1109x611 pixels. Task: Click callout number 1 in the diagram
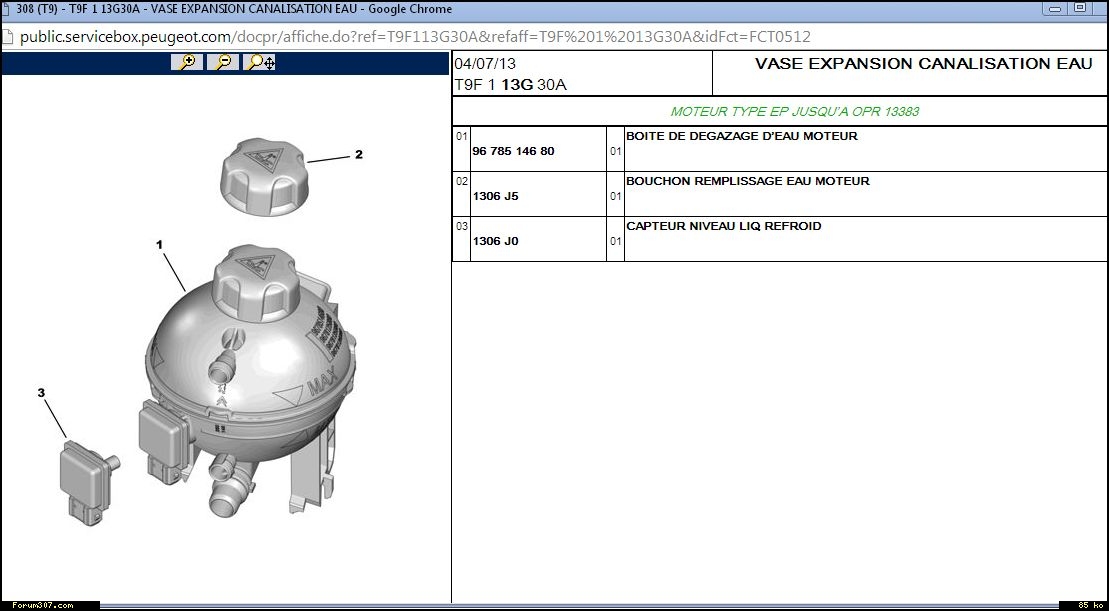pos(158,243)
